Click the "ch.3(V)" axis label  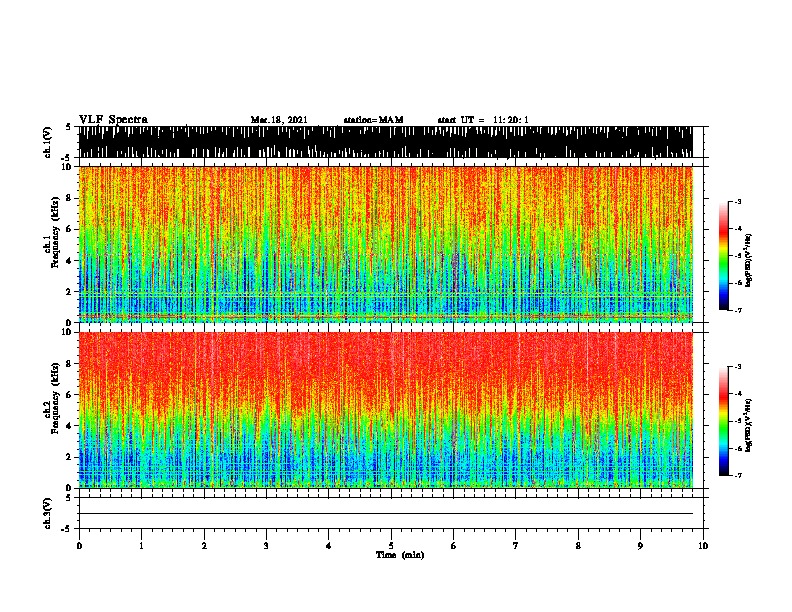(x=48, y=513)
